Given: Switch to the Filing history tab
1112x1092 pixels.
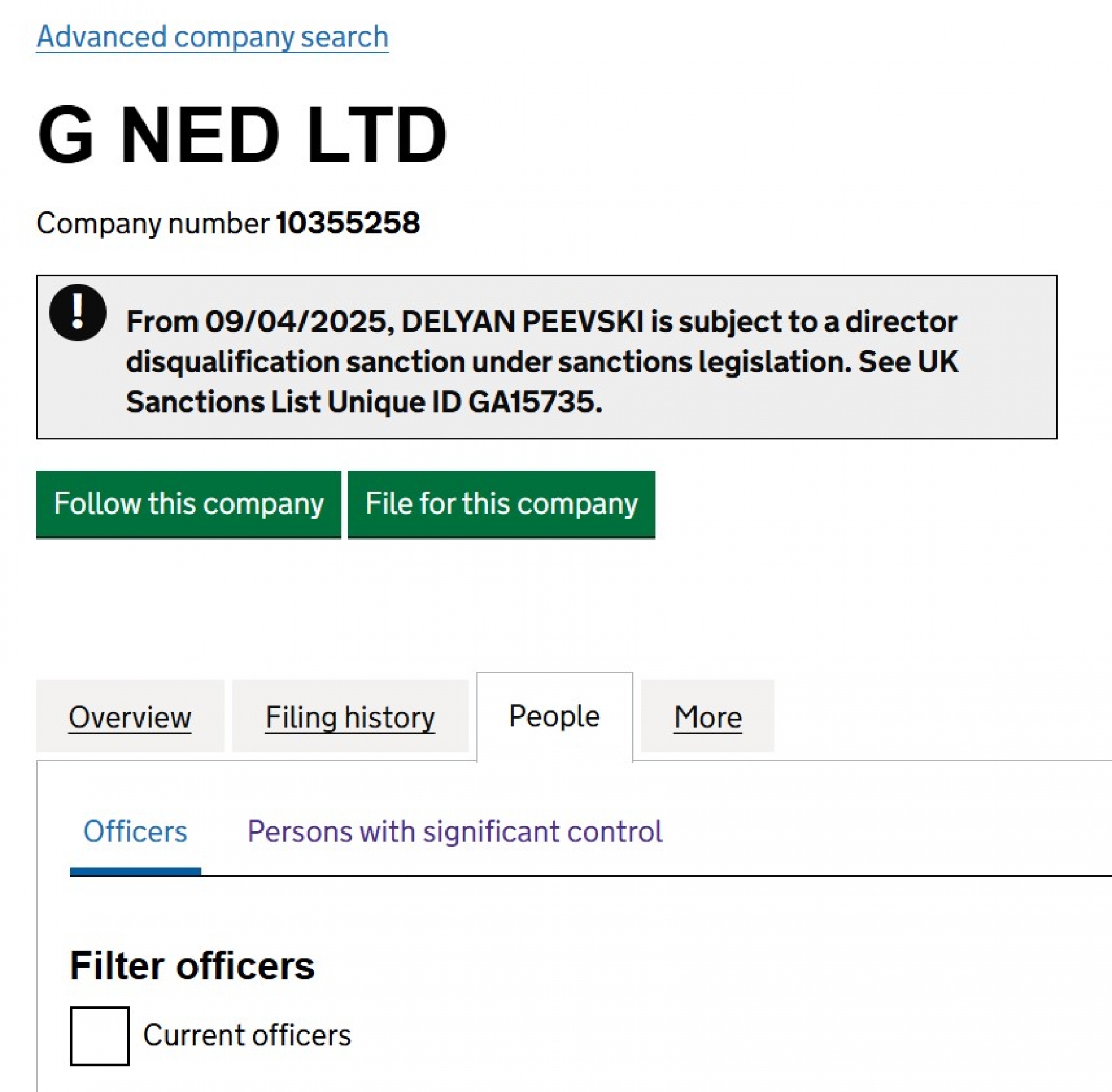Looking at the screenshot, I should point(350,717).
